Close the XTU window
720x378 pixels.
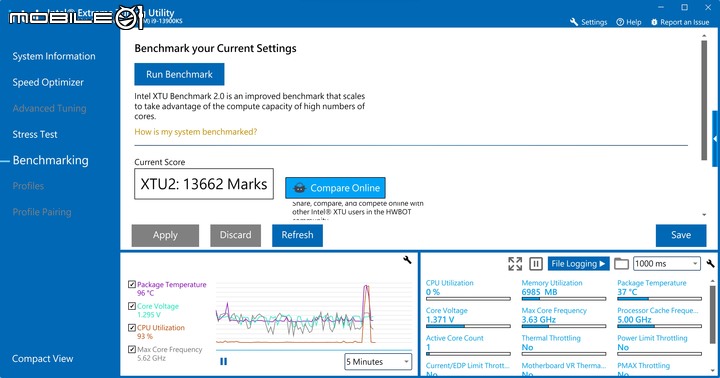click(x=708, y=7)
